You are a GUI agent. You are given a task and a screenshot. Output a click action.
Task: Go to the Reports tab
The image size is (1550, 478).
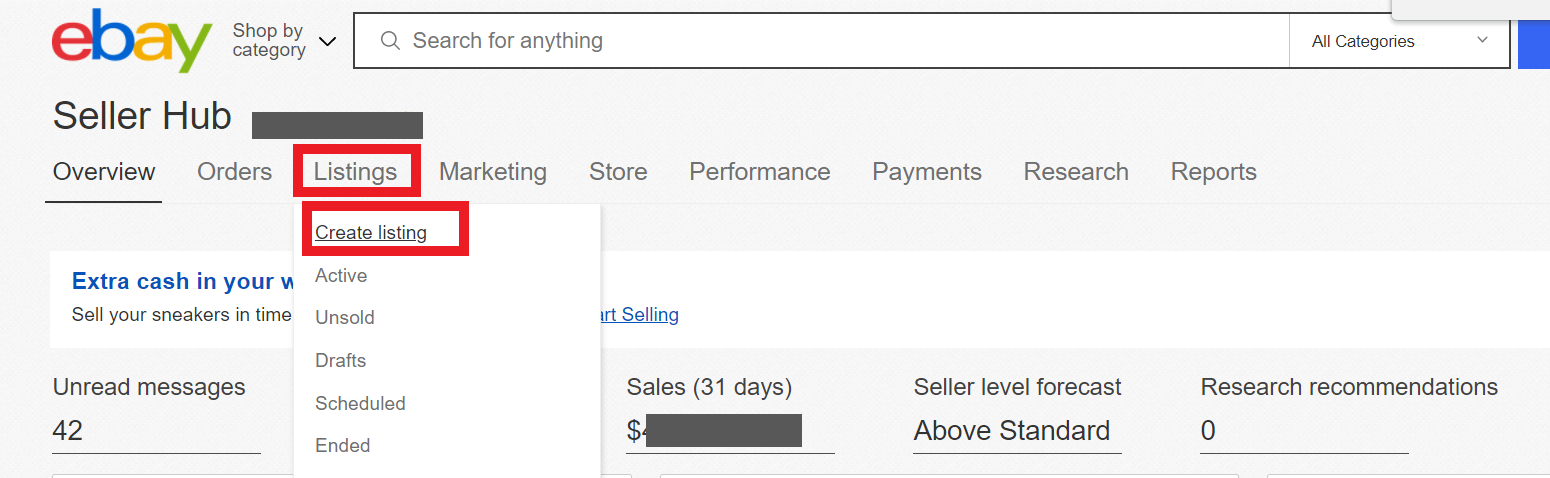pyautogui.click(x=1214, y=172)
